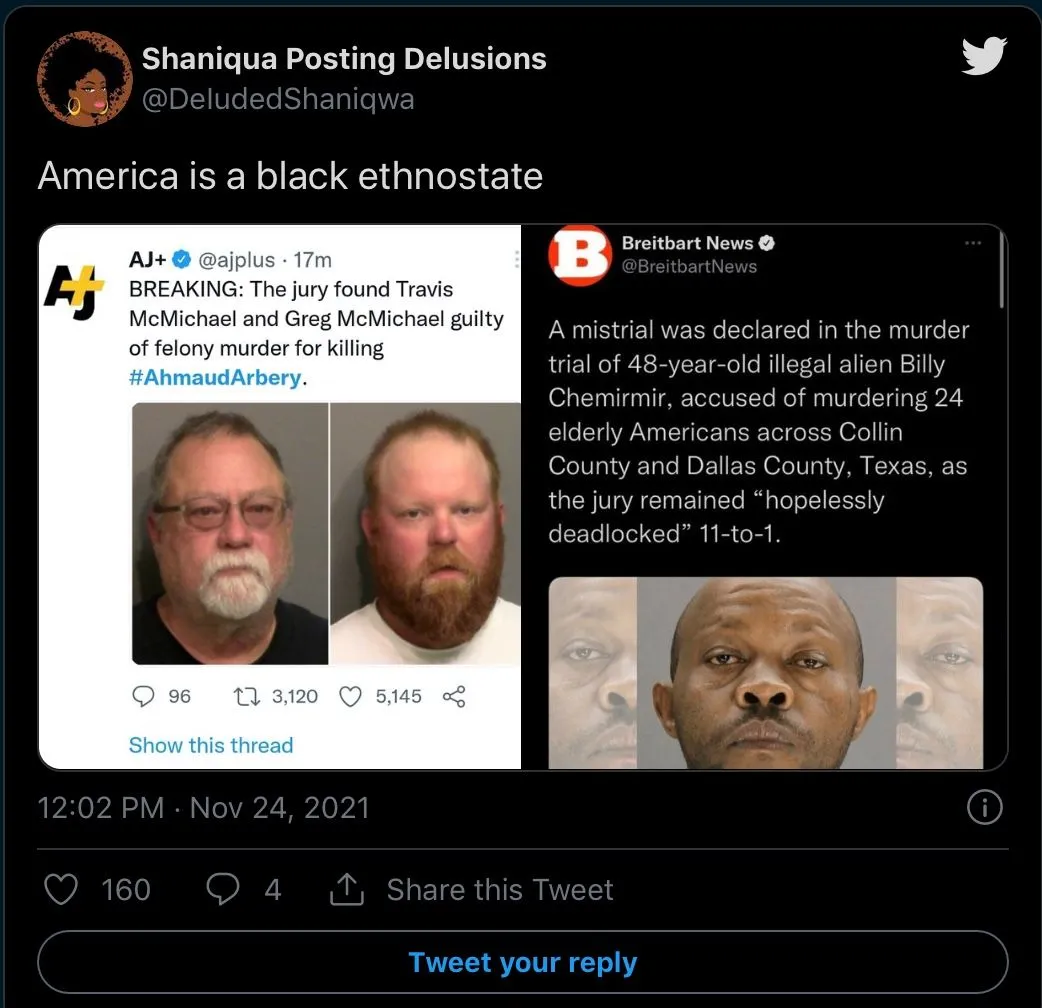This screenshot has height=1008, width=1042.
Task: Open Shaniqua Posting Delusions profile avatar
Action: point(84,79)
